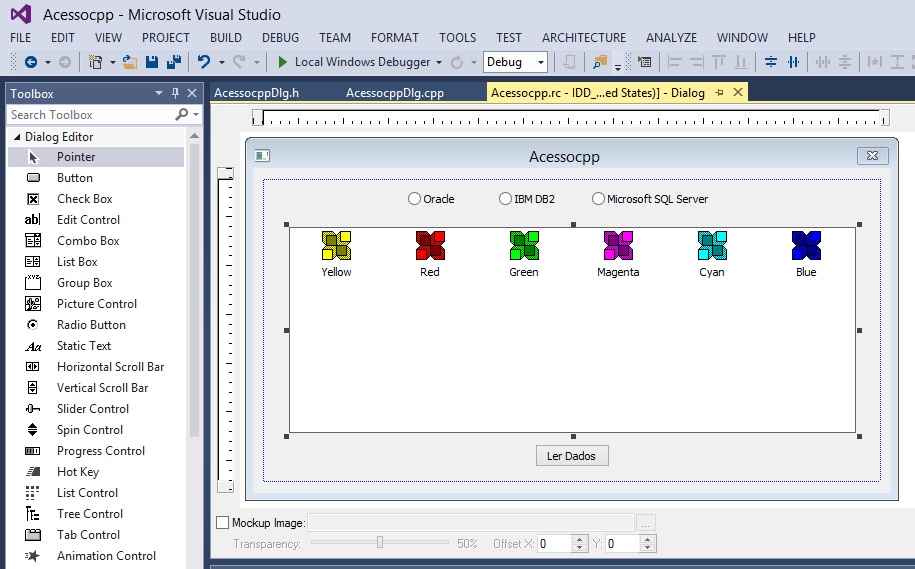Viewport: 915px width, 569px height.
Task: Choose the Slider Control toolbox item
Action: pyautogui.click(x=92, y=409)
